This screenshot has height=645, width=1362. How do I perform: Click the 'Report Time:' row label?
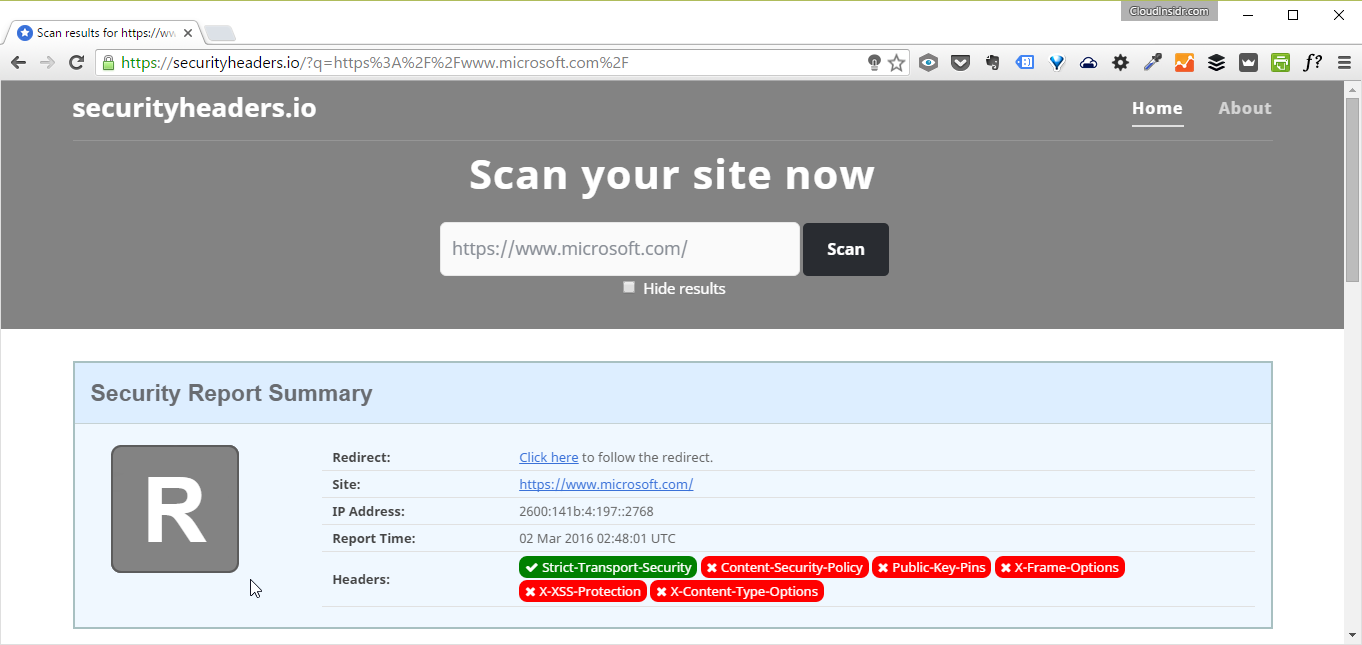click(373, 538)
